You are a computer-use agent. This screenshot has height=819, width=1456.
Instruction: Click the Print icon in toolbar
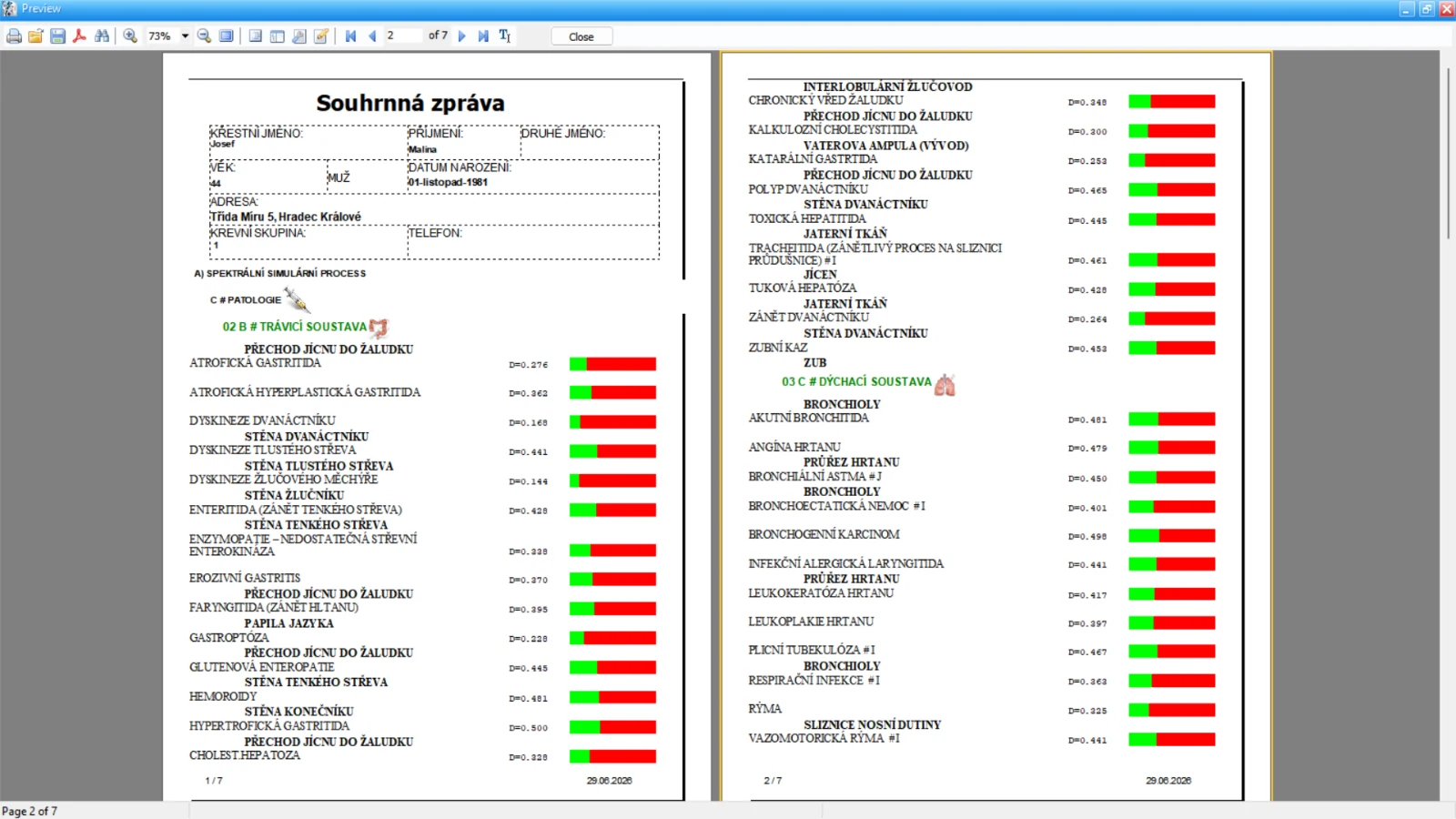[14, 36]
